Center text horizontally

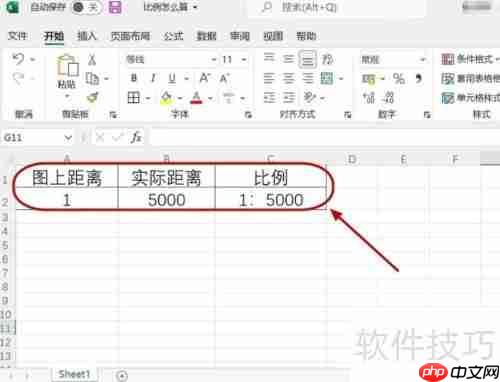point(288,79)
